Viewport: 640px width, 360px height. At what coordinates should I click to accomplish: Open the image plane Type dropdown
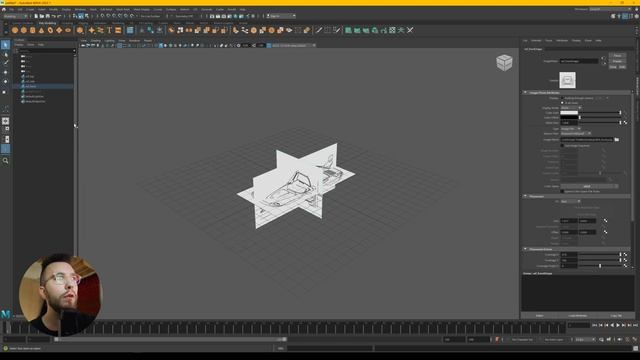571,129
